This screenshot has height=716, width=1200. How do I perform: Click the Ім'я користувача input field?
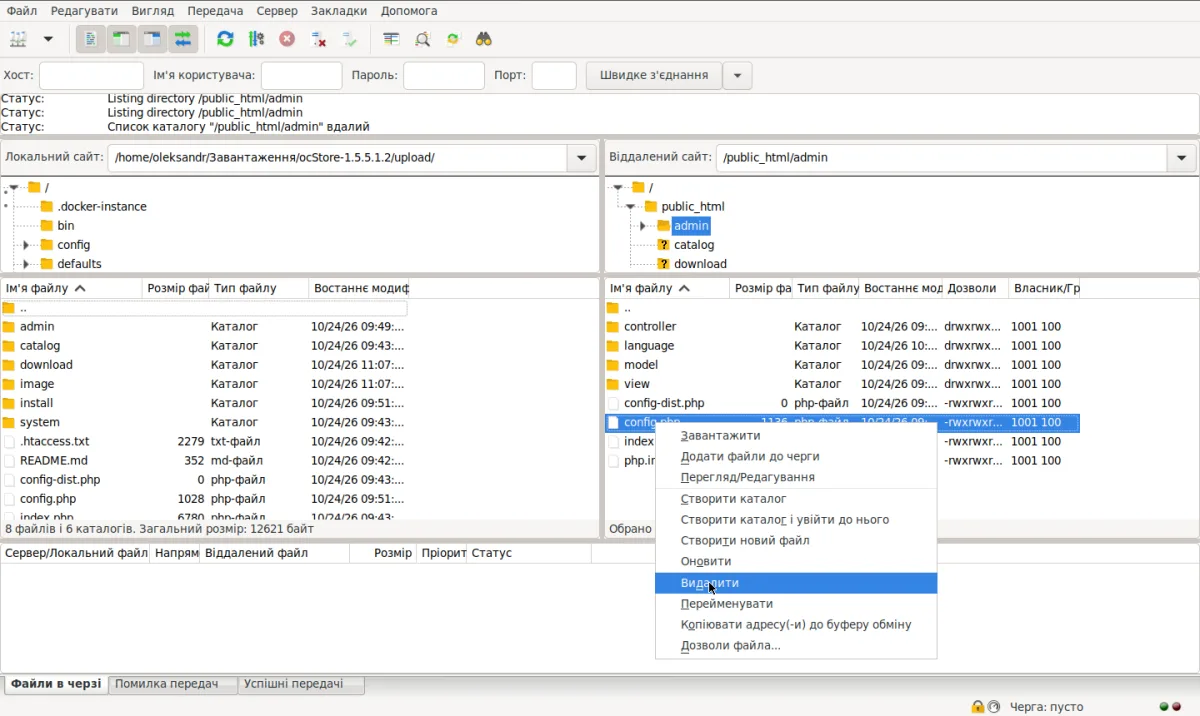tap(301, 75)
